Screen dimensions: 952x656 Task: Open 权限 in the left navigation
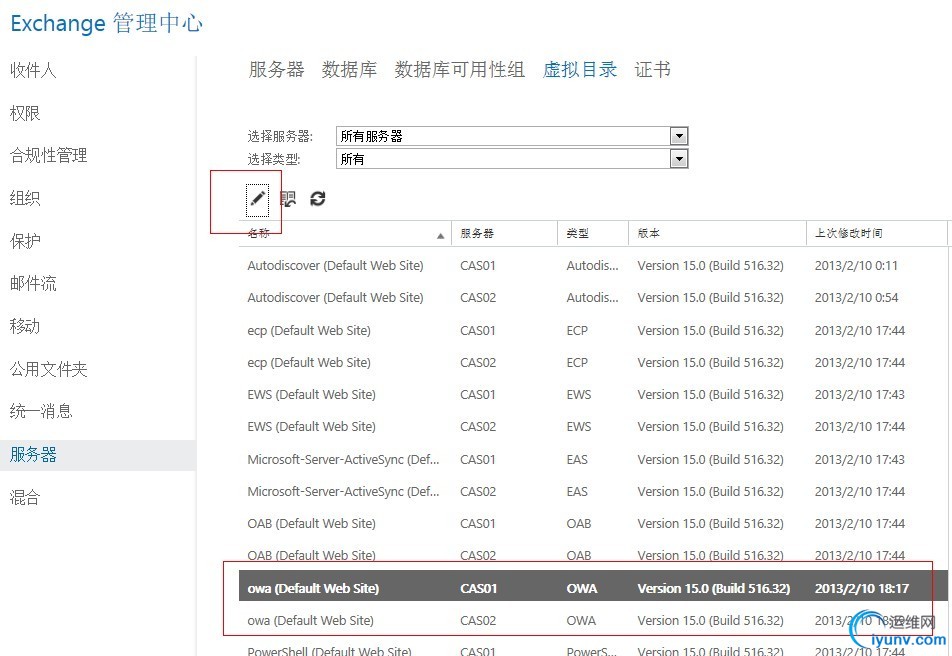25,113
